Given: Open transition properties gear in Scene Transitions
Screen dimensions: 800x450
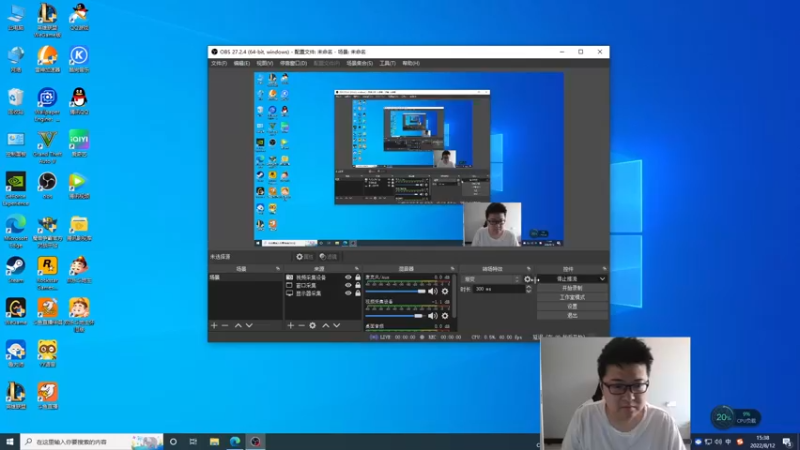Looking at the screenshot, I should [x=528, y=279].
